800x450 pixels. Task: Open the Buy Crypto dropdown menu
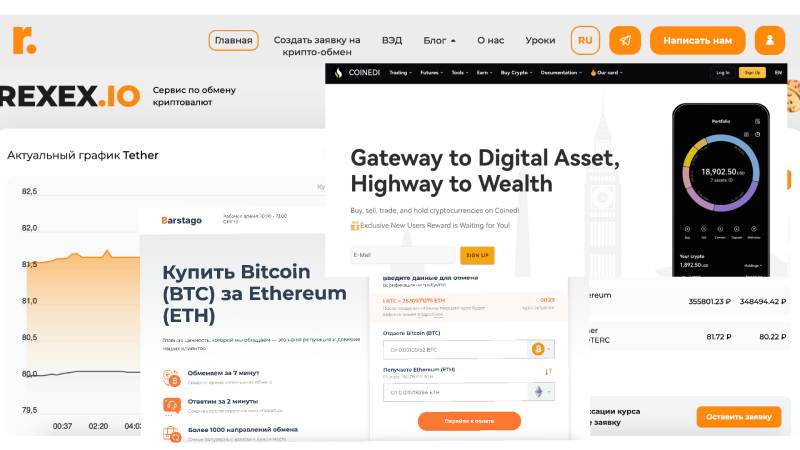[516, 73]
